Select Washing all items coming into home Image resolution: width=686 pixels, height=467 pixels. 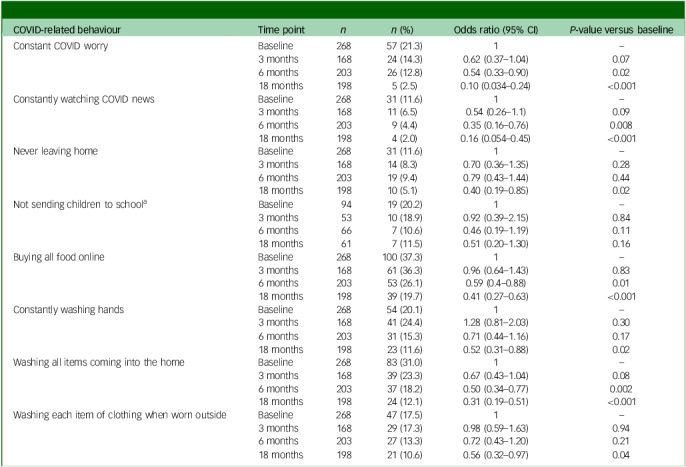[x=98, y=362]
